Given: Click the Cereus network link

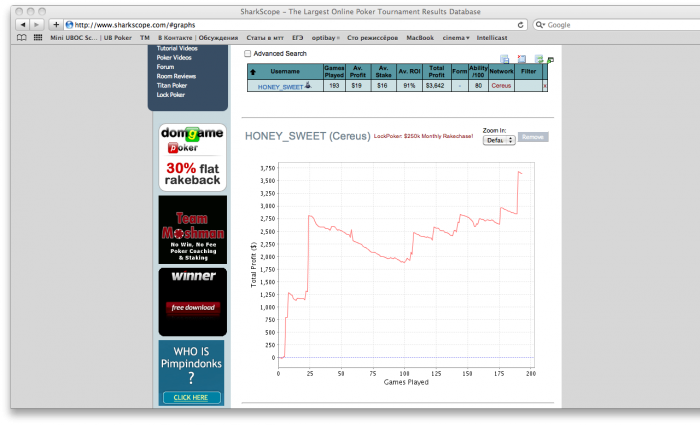Looking at the screenshot, I should [x=501, y=86].
